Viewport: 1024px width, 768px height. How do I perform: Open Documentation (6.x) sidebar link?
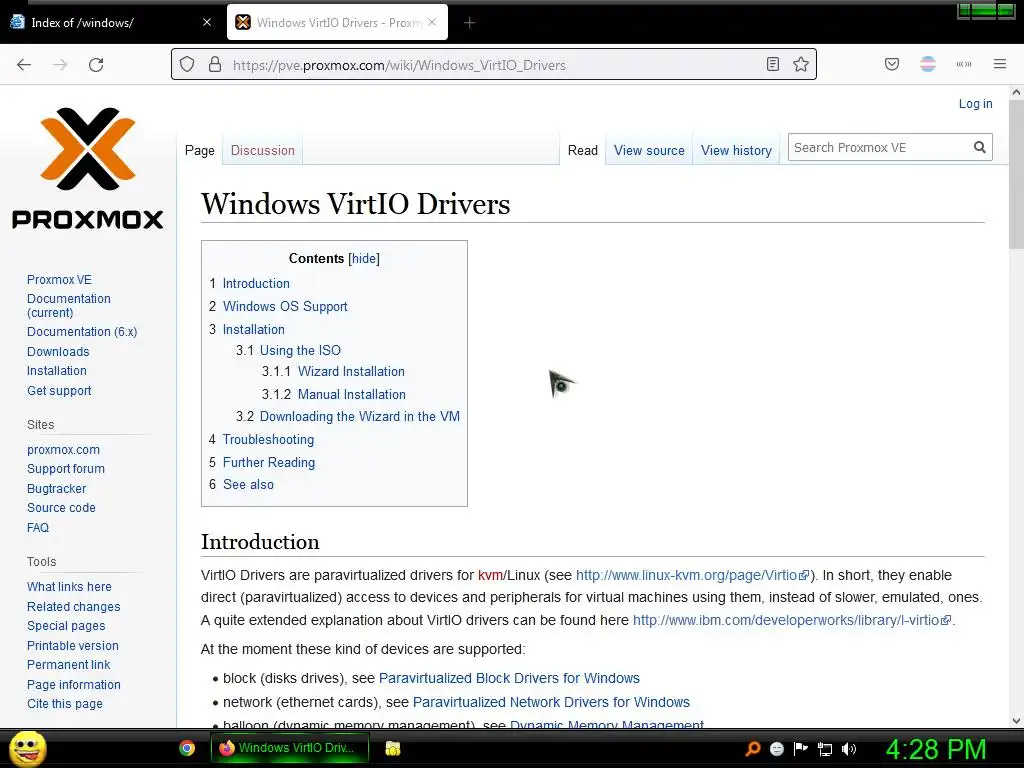coord(82,332)
